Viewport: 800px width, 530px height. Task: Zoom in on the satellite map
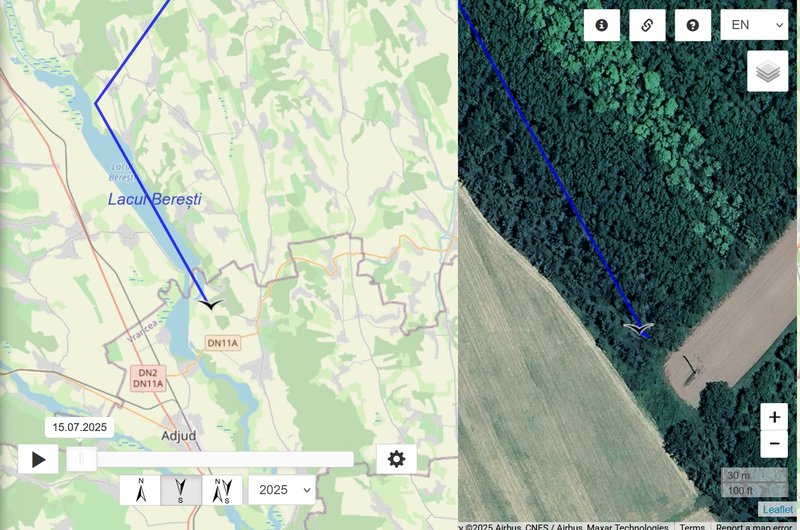pos(774,417)
